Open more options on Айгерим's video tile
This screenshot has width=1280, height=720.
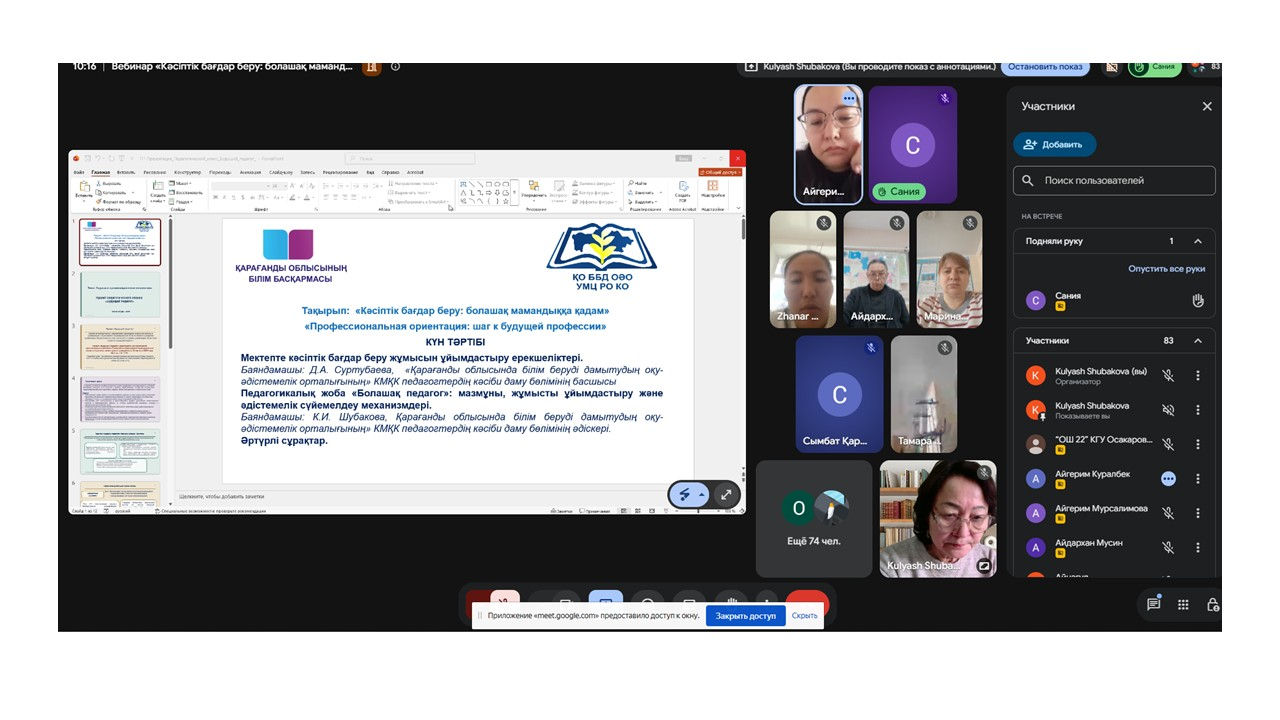849,99
